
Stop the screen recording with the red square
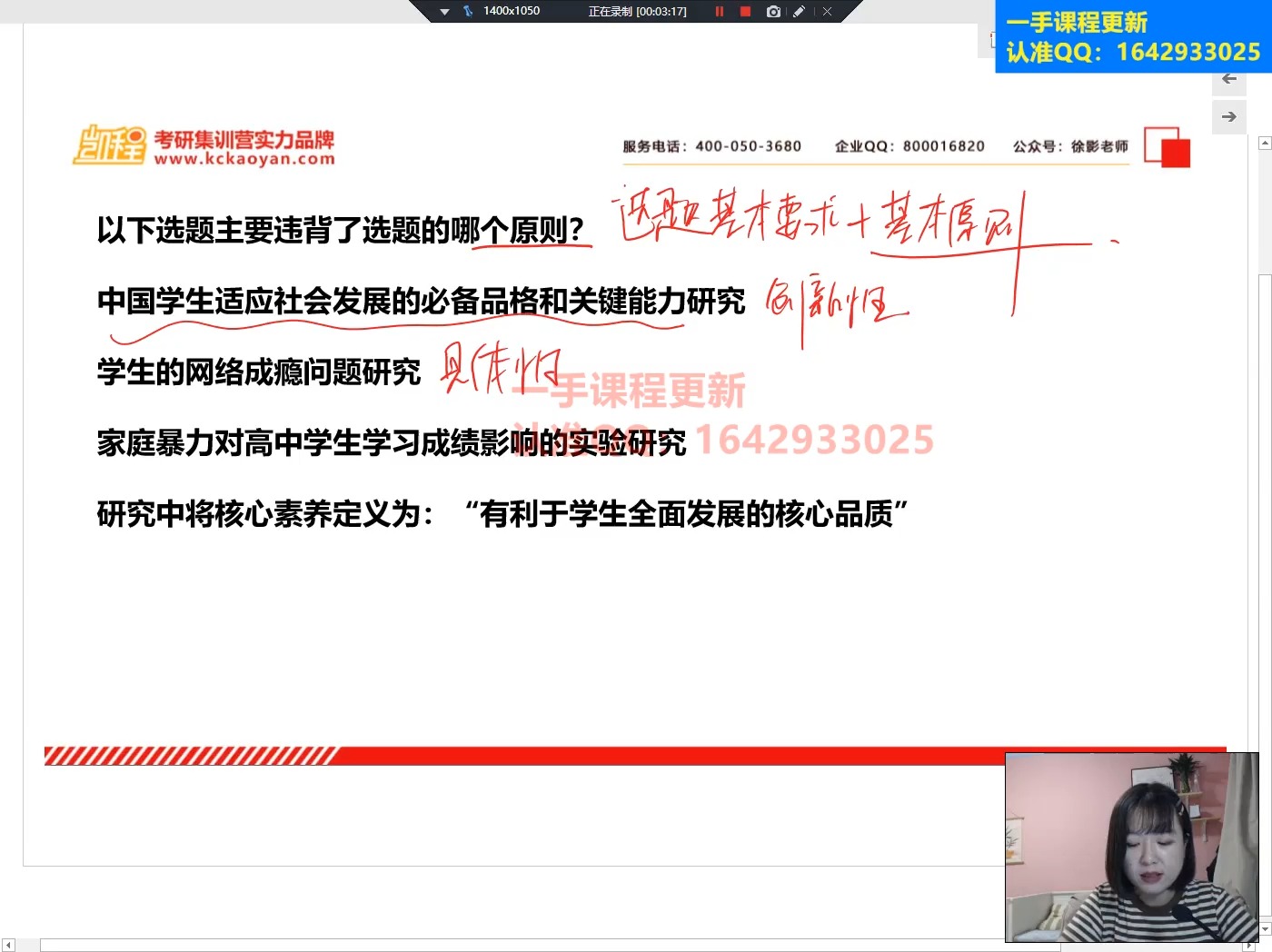pos(745,12)
